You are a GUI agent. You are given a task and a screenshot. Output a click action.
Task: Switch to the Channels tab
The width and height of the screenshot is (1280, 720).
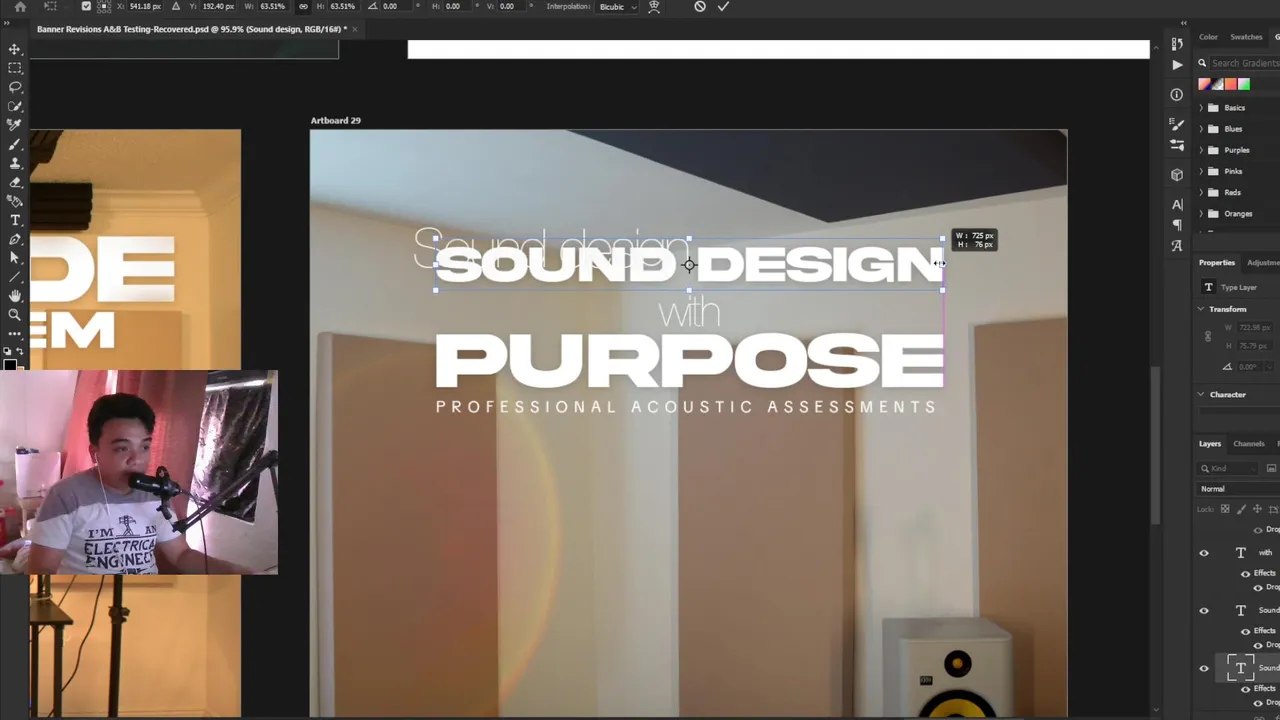(x=1248, y=444)
